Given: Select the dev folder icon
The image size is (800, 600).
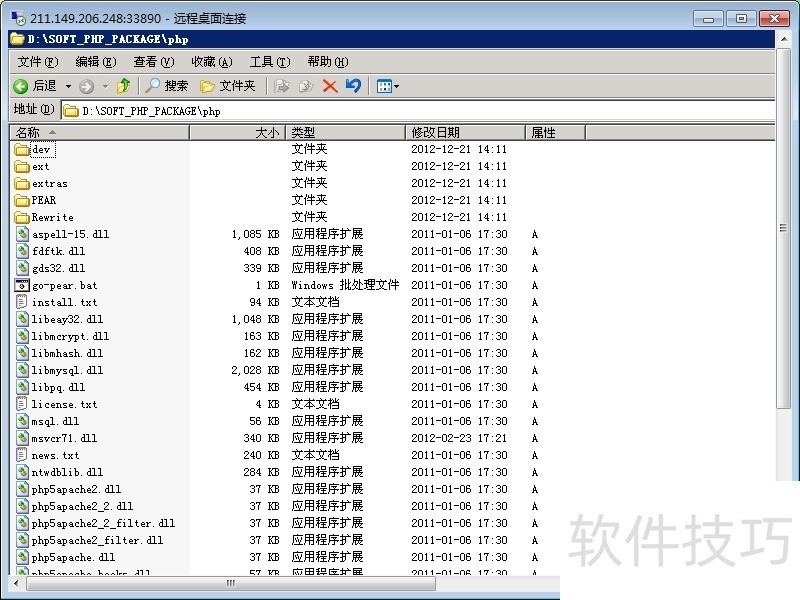Looking at the screenshot, I should [x=23, y=149].
